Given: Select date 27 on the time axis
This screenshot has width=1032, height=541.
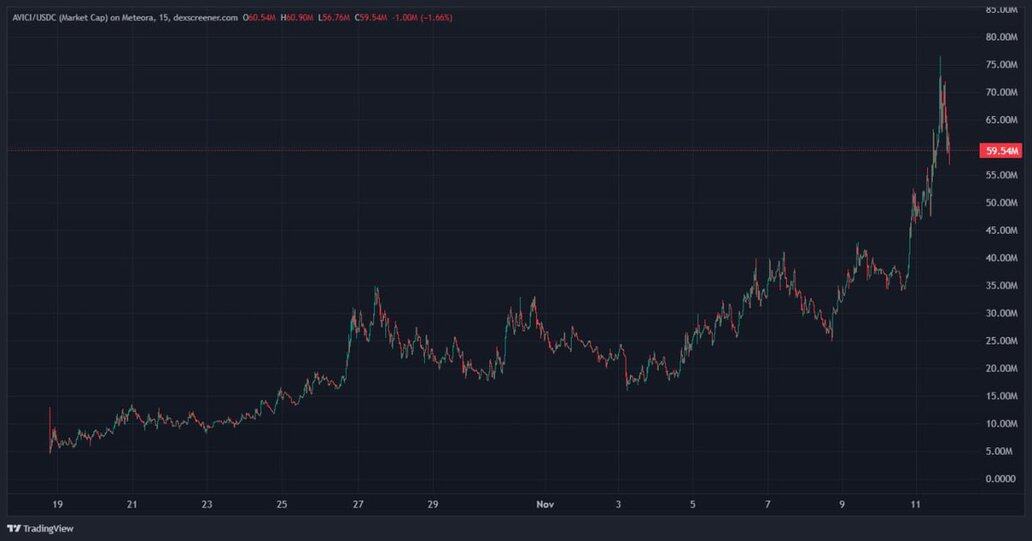Looking at the screenshot, I should coord(357,505).
